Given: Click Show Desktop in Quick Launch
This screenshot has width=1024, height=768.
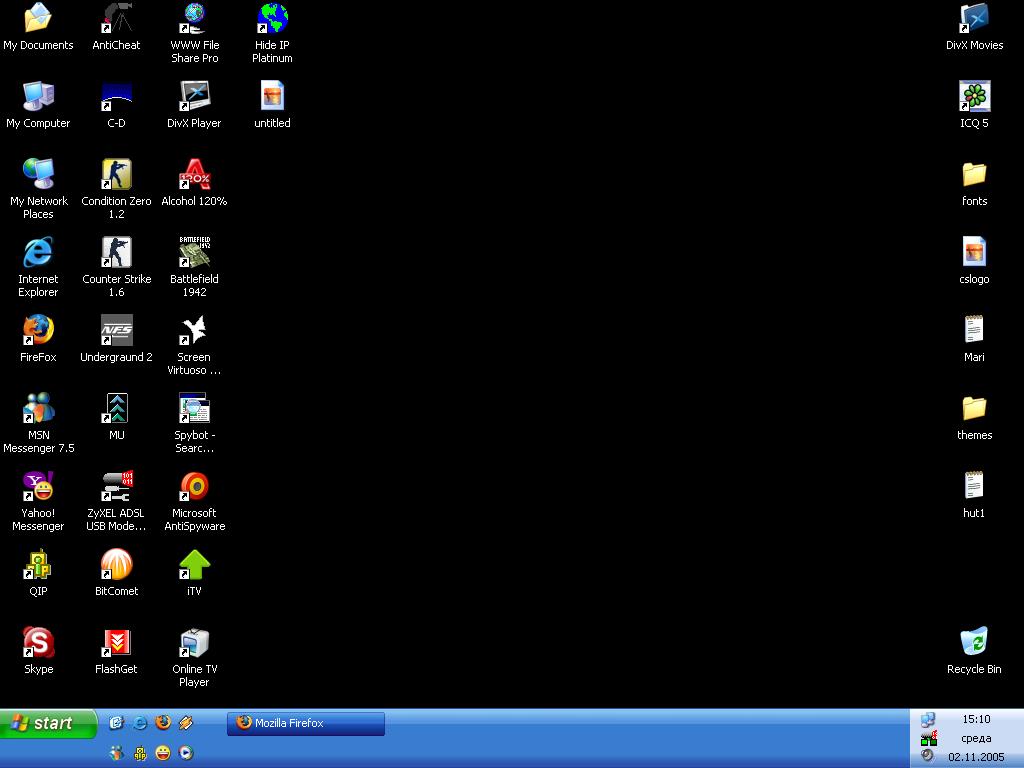Looking at the screenshot, I should (x=116, y=722).
